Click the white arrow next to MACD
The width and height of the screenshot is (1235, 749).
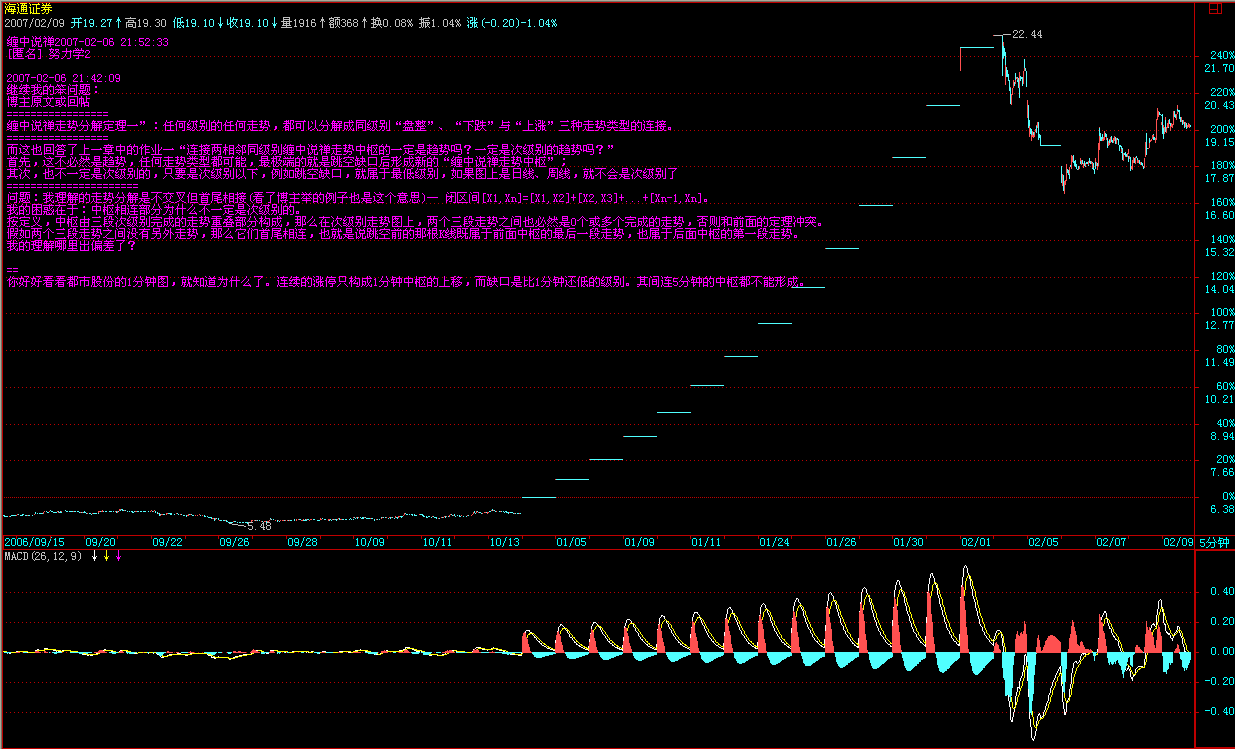tap(95, 556)
